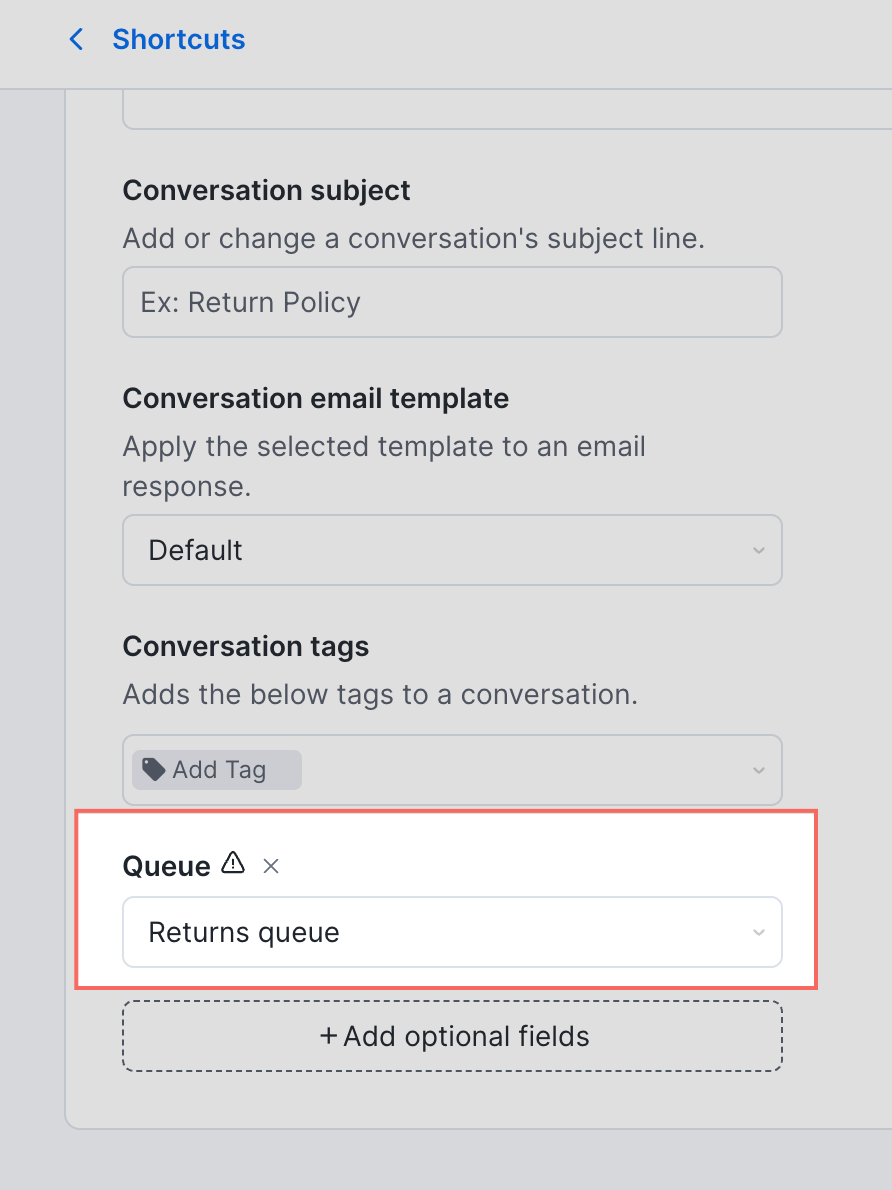Click the tags description text
This screenshot has width=892, height=1190.
(x=380, y=694)
